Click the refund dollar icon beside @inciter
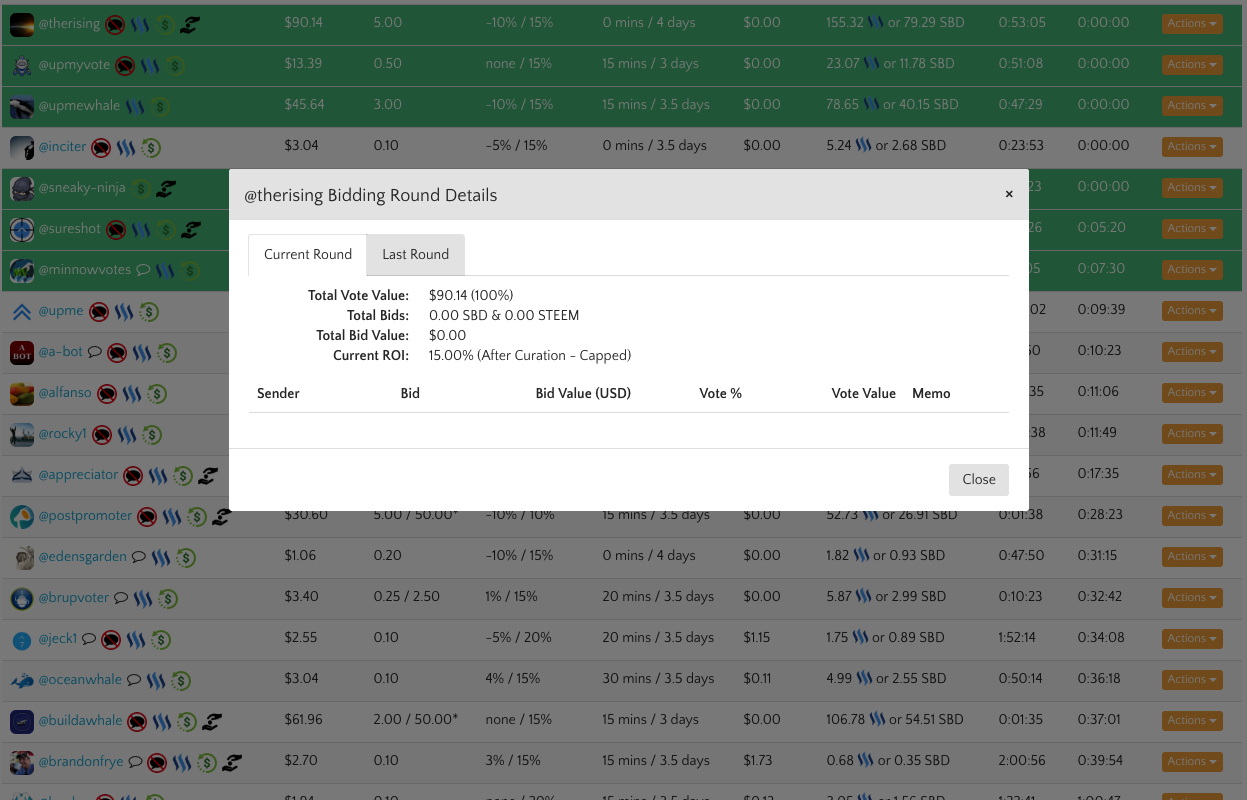This screenshot has height=800, width=1247. (x=151, y=147)
